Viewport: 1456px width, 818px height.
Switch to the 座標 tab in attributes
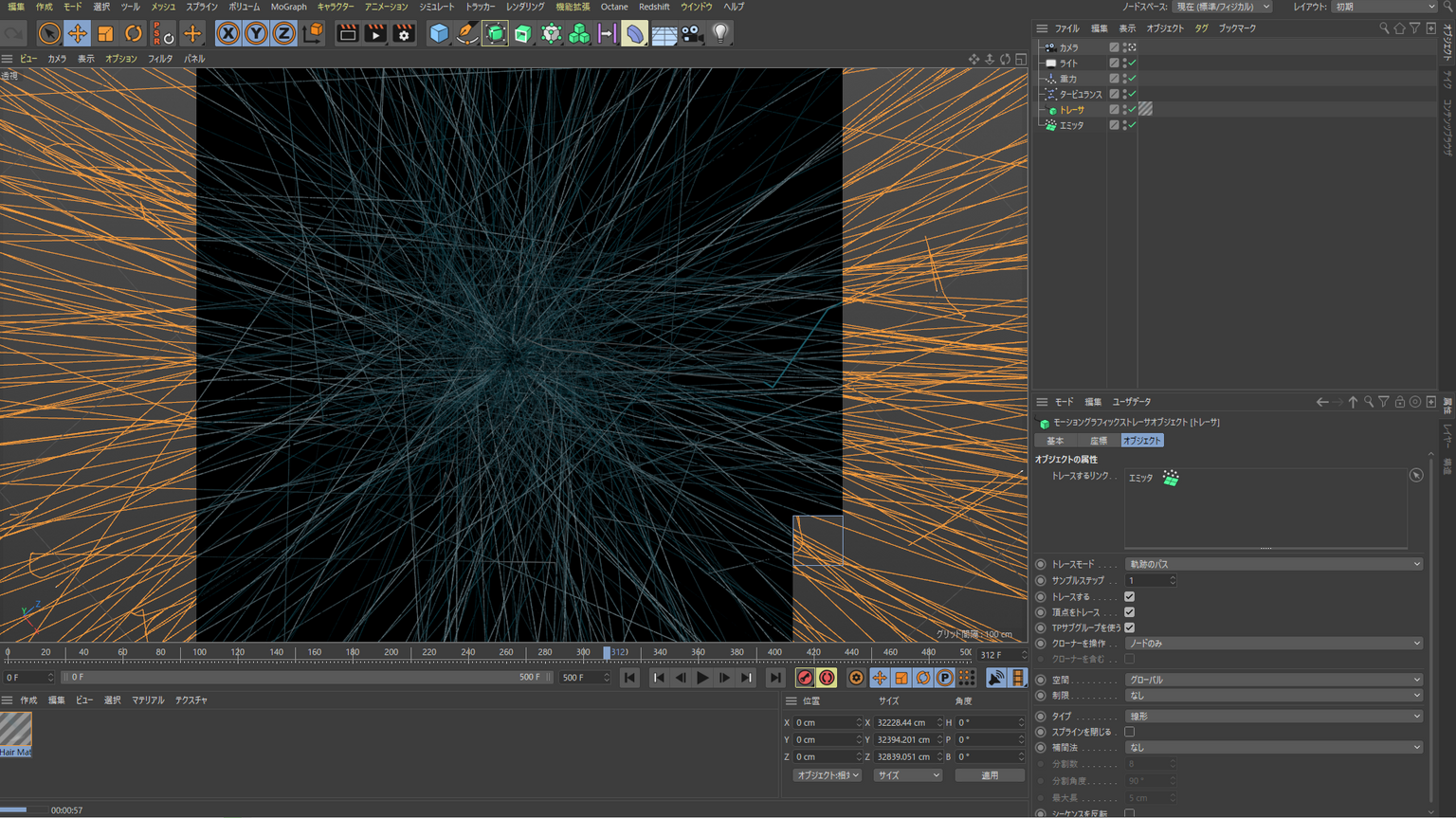coord(1098,441)
